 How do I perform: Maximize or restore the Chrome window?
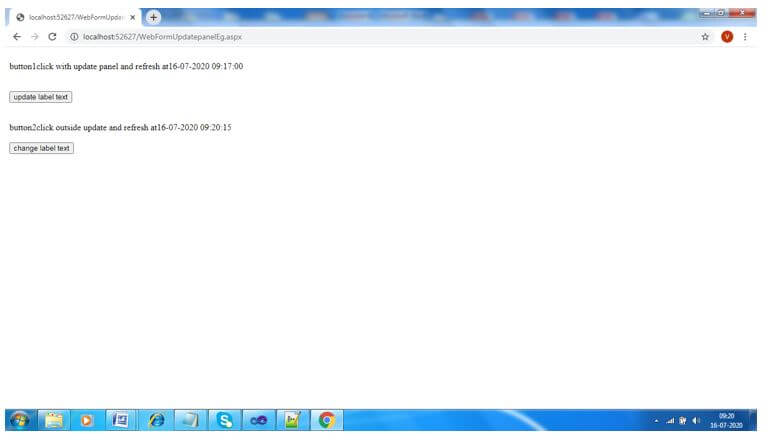pyautogui.click(x=720, y=13)
